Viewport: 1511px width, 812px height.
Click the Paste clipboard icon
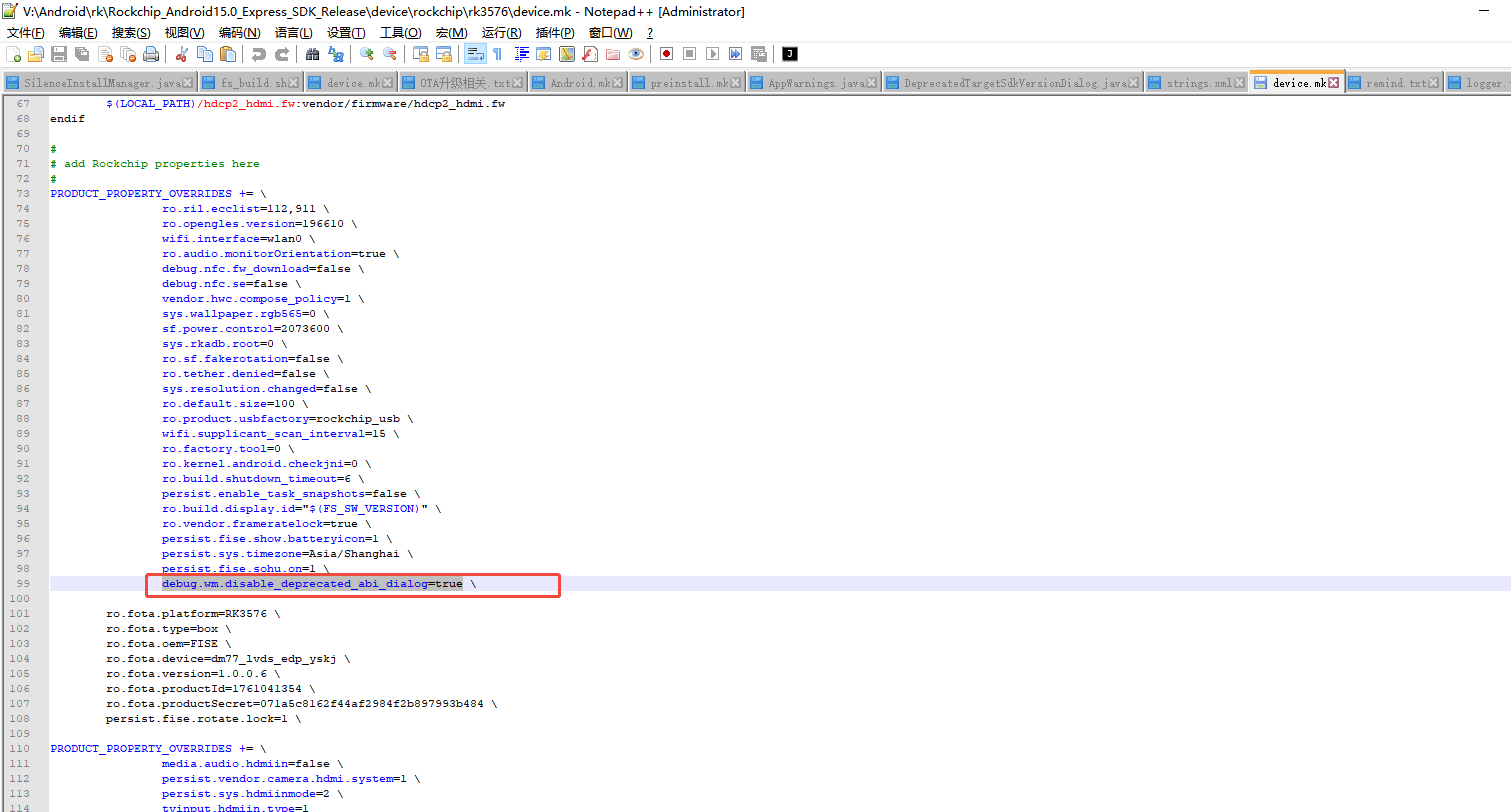(x=228, y=54)
